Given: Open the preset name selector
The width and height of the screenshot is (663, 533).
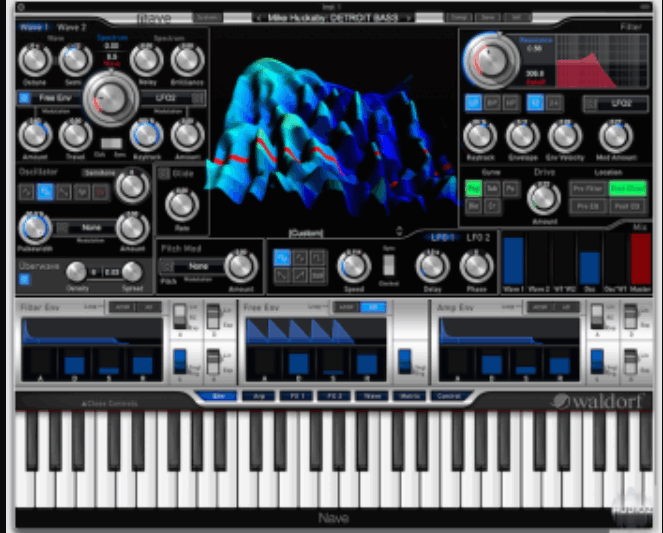Looking at the screenshot, I should coord(333,18).
